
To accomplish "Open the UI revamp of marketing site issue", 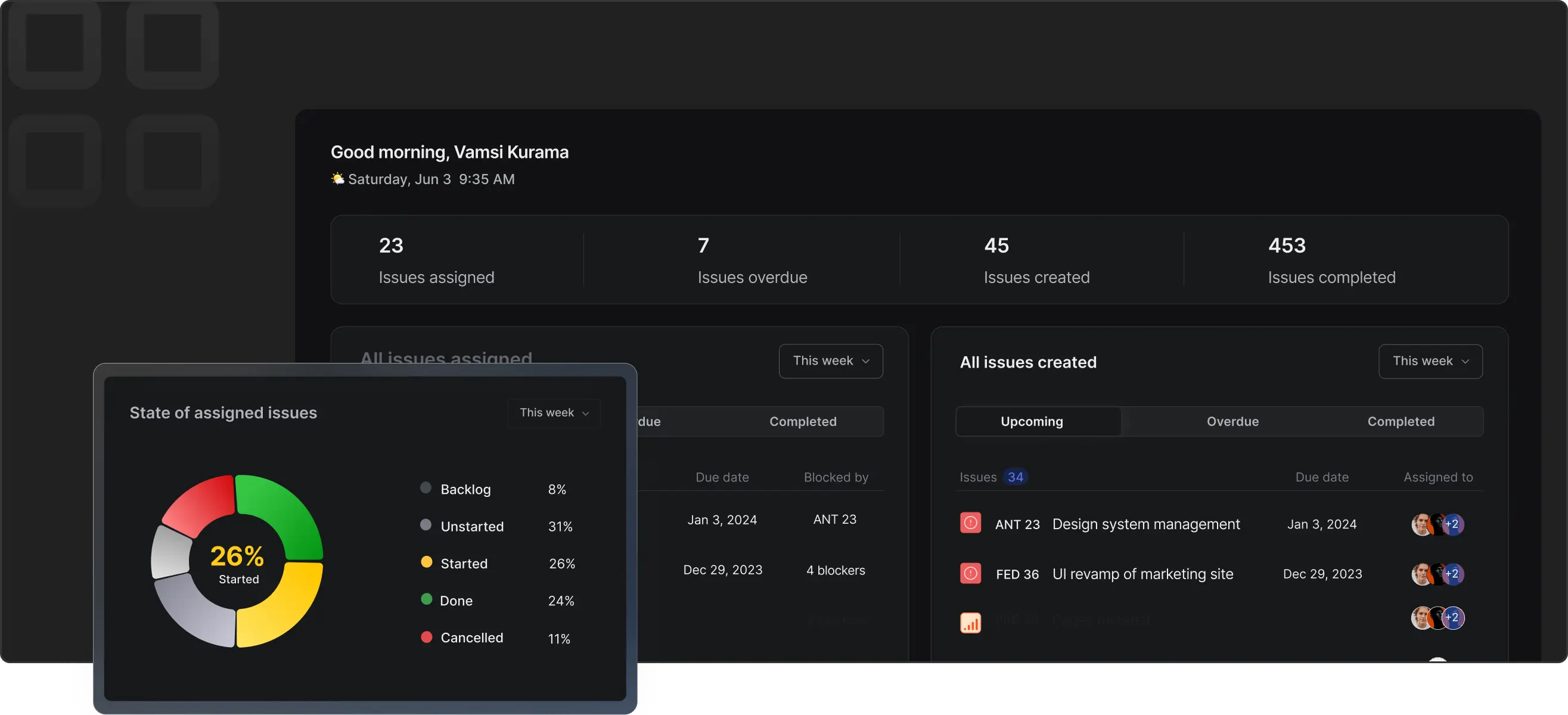I will [x=1142, y=574].
